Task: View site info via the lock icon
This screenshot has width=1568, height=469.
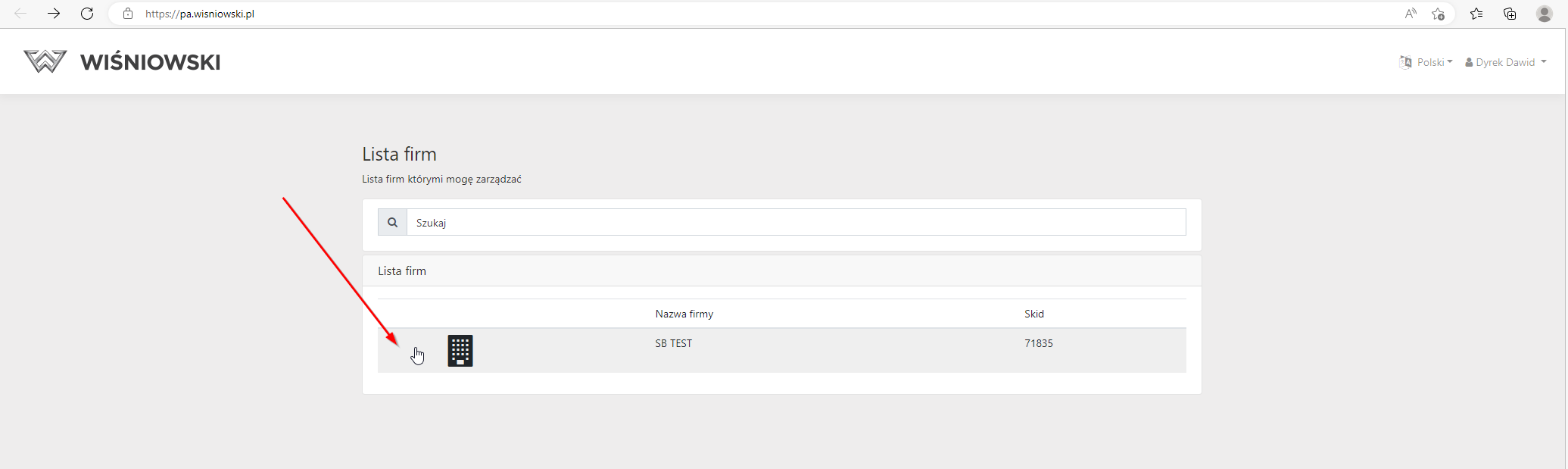Action: tap(128, 14)
